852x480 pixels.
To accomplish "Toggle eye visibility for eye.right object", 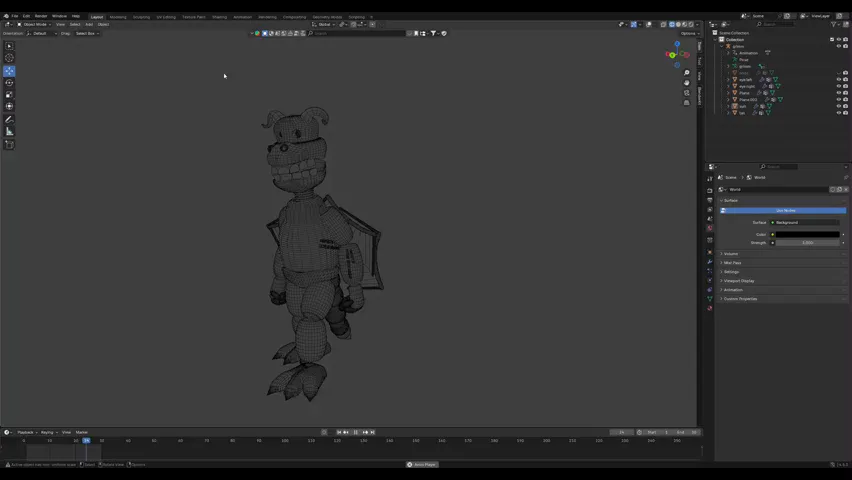I will coord(838,86).
